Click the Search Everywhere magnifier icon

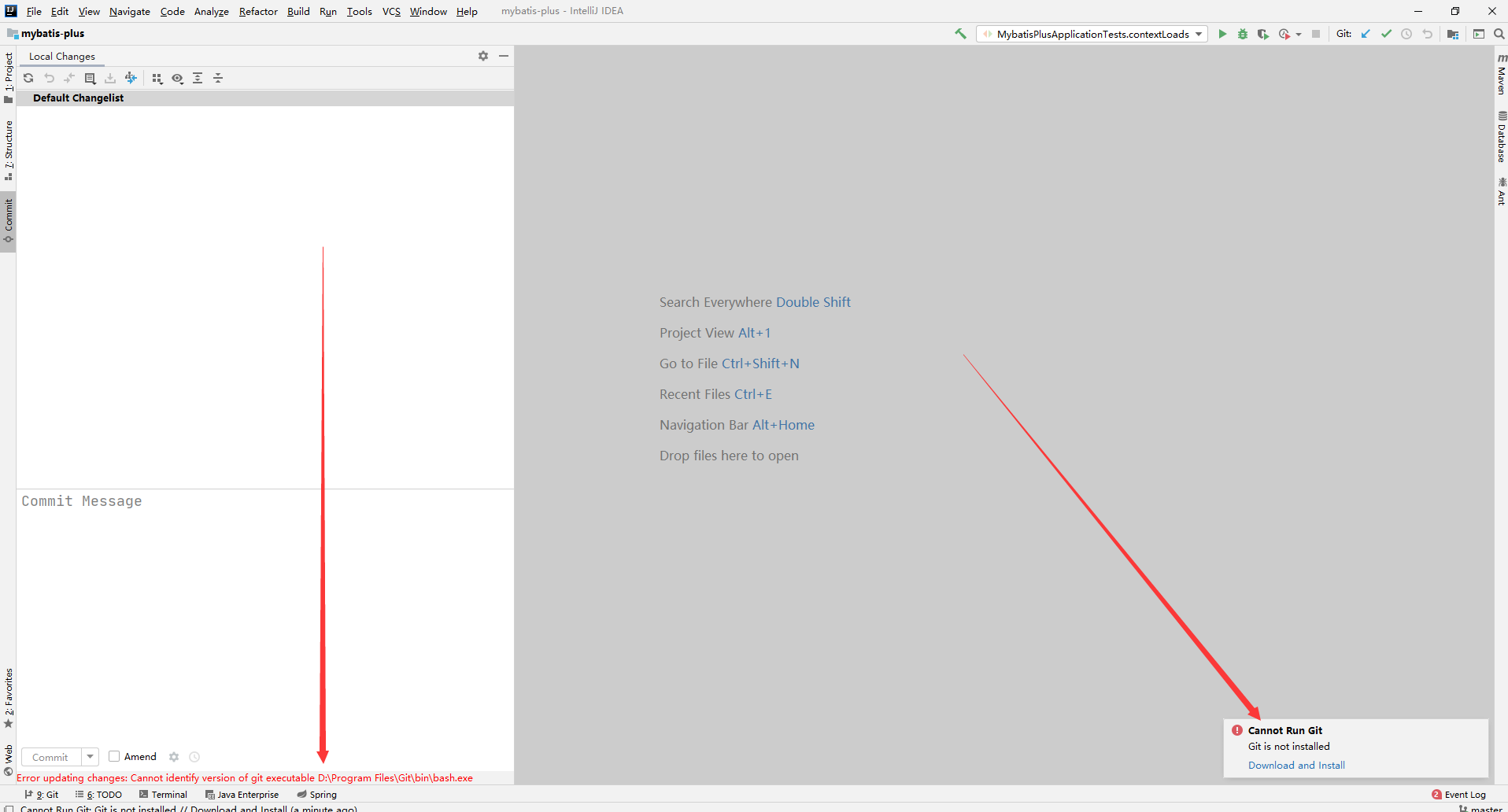point(1499,34)
